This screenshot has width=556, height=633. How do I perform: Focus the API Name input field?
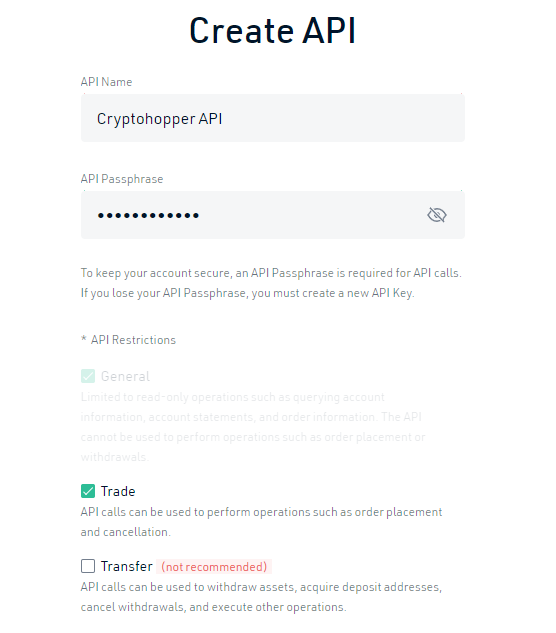273,118
